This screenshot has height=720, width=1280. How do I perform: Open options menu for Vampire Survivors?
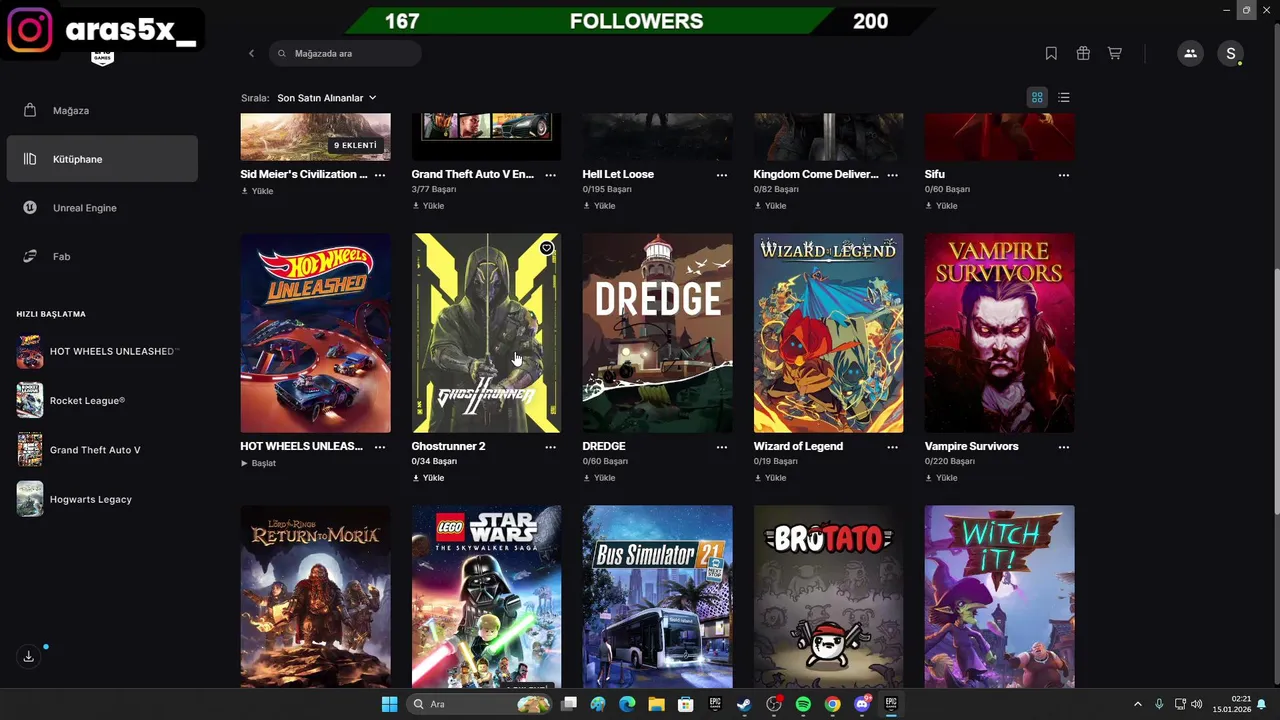coord(1064,447)
